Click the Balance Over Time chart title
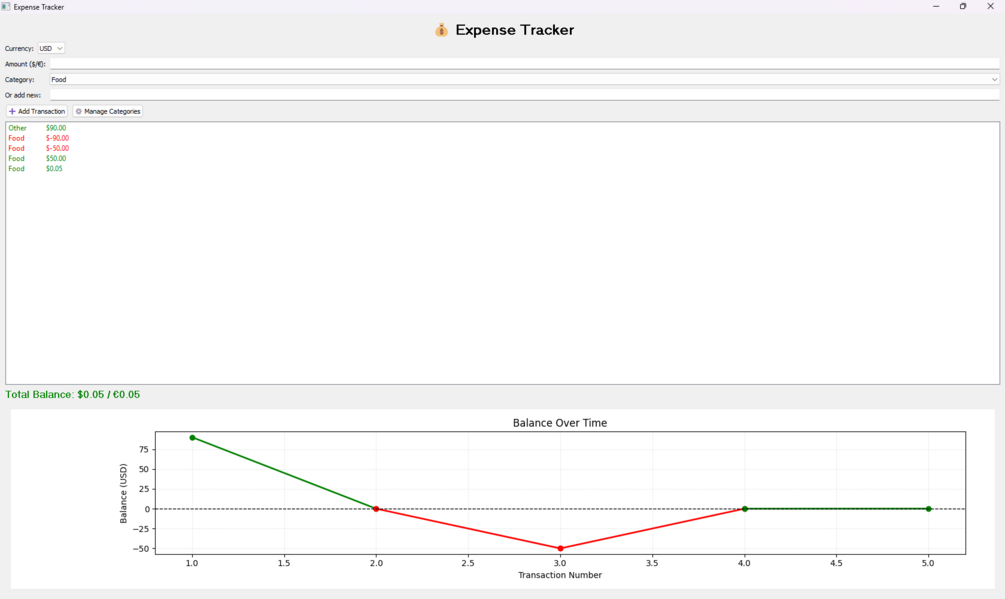Screen dimensions: 1005x599 560,423
